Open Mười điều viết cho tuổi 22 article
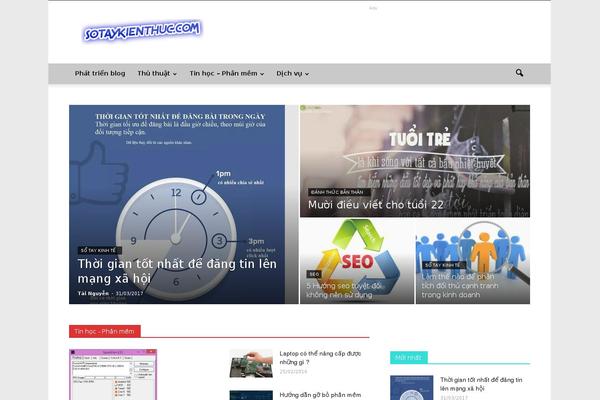Viewport: 600px width, 400px height. pyautogui.click(x=376, y=205)
